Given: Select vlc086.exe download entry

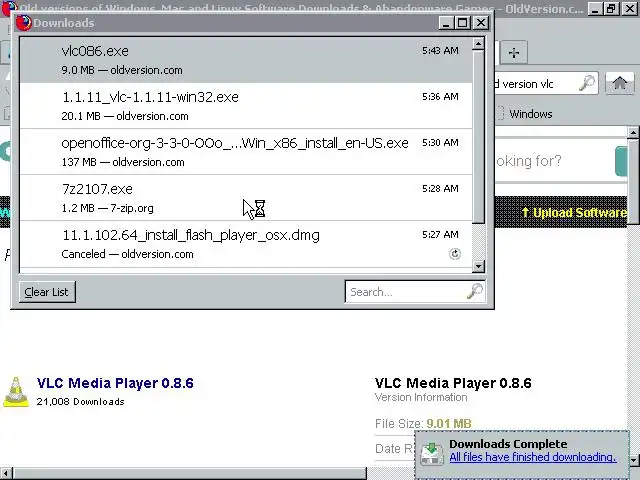Looking at the screenshot, I should (x=246, y=60).
